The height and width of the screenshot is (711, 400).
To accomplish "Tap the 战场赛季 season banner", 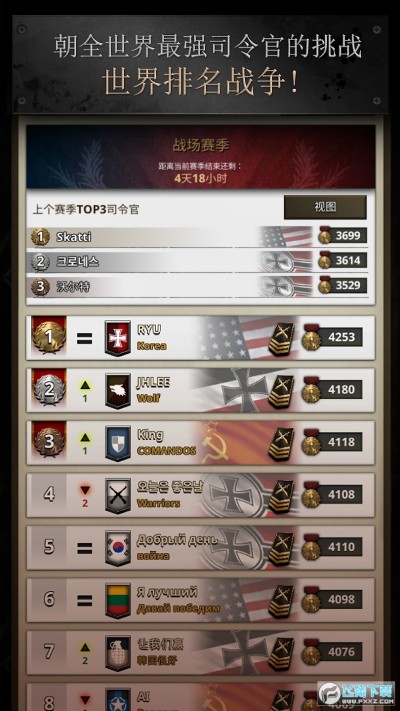I will tap(200, 157).
